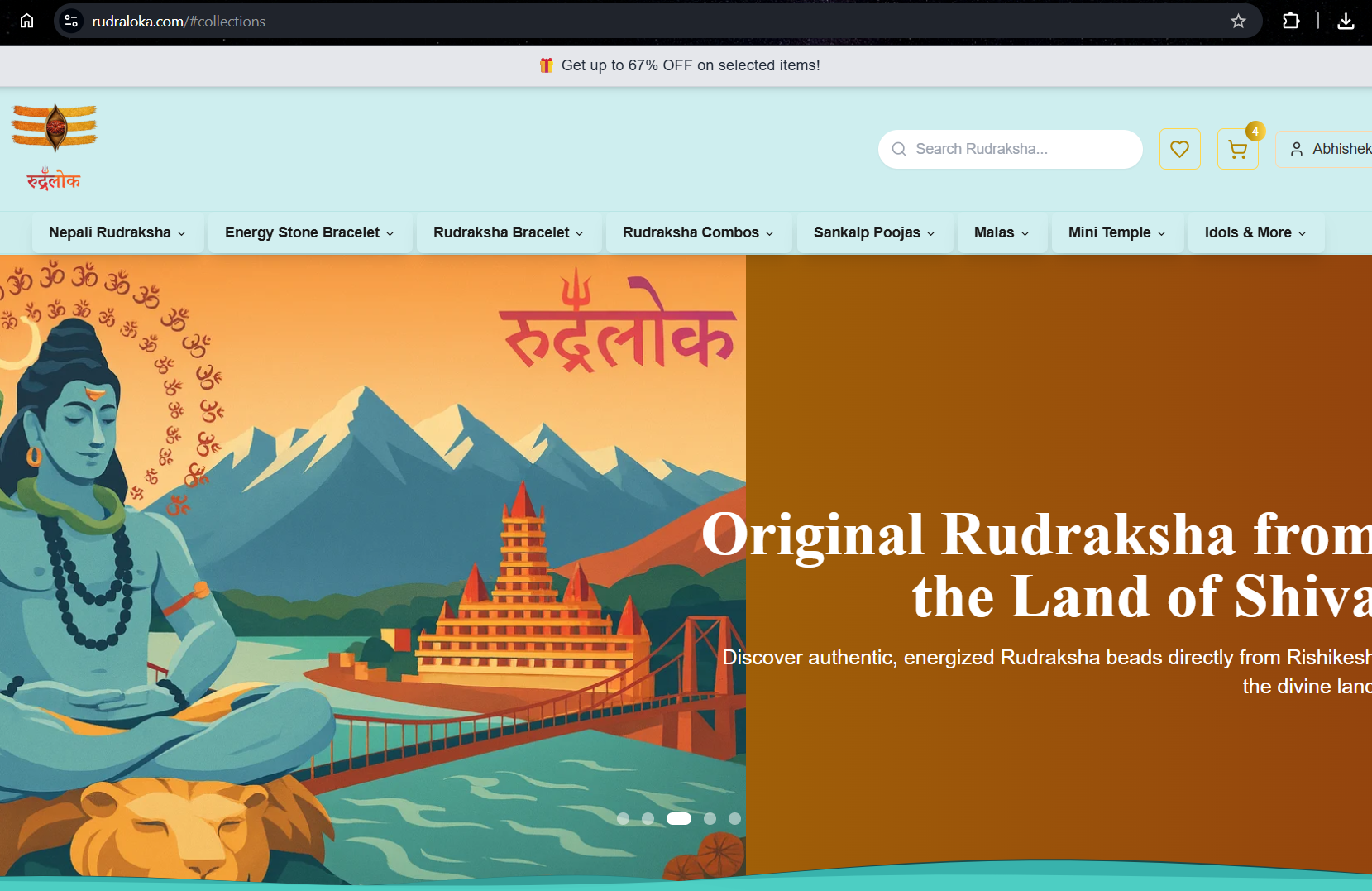Click the gift icon in promo banner
The height and width of the screenshot is (891, 1372).
tap(546, 65)
